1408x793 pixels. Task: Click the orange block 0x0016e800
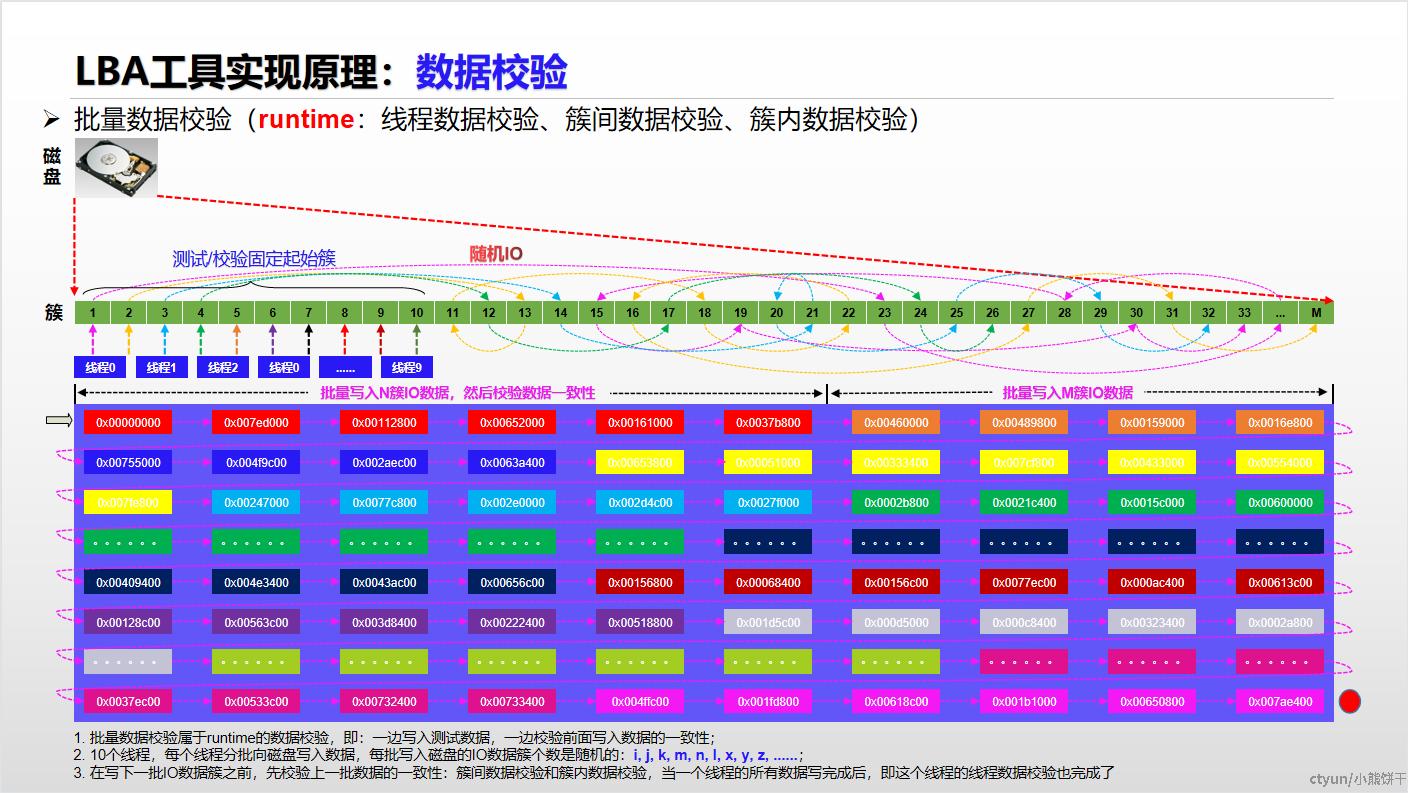click(x=1280, y=422)
